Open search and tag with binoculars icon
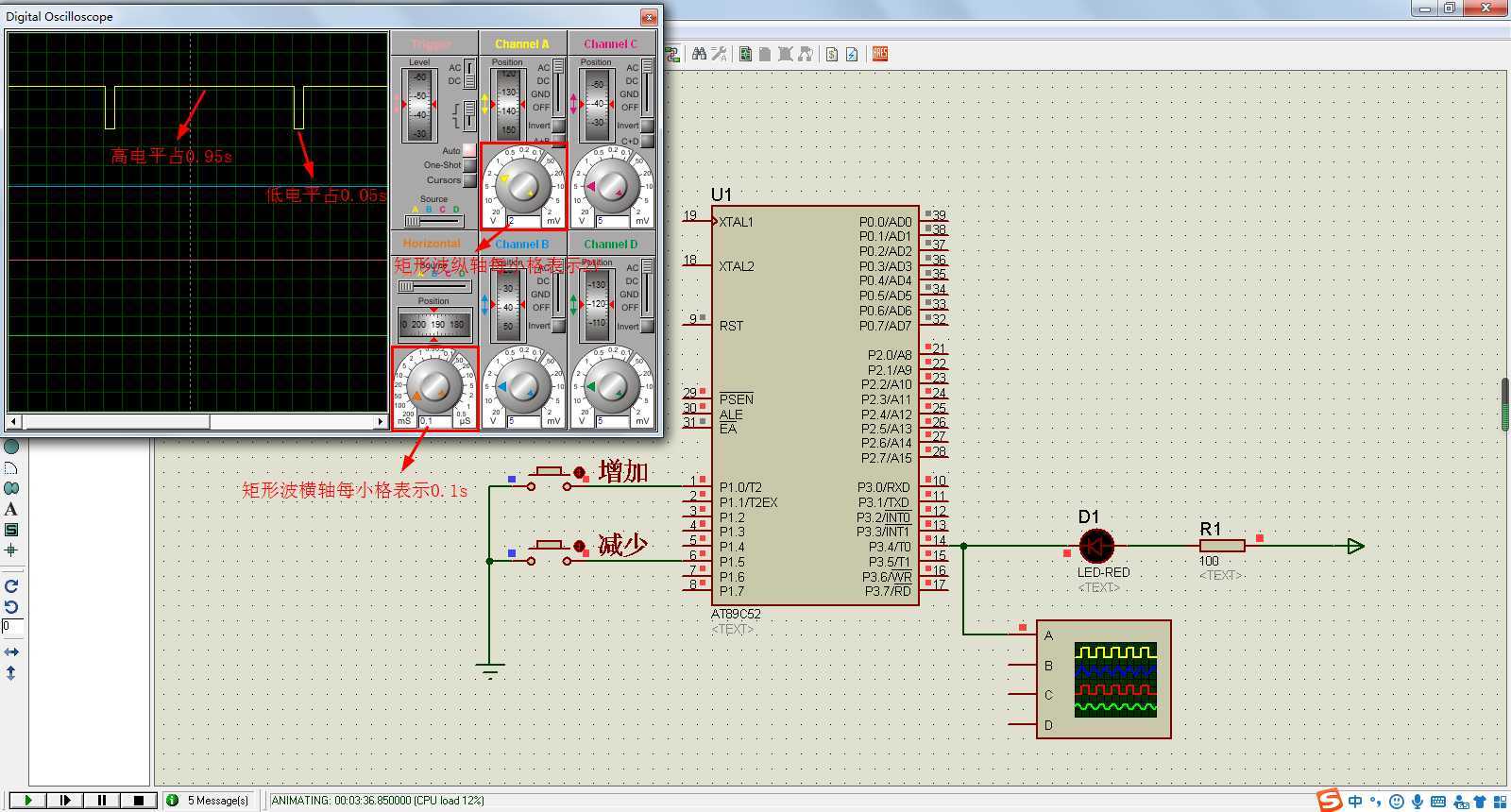The width and height of the screenshot is (1511, 812). pos(699,54)
